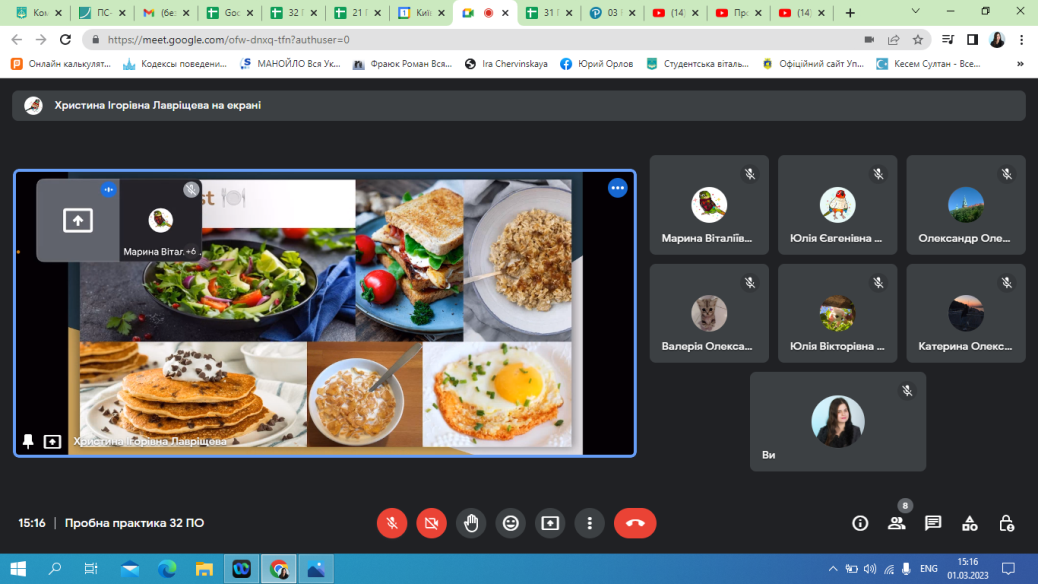Click the present screen button

pos(550,523)
